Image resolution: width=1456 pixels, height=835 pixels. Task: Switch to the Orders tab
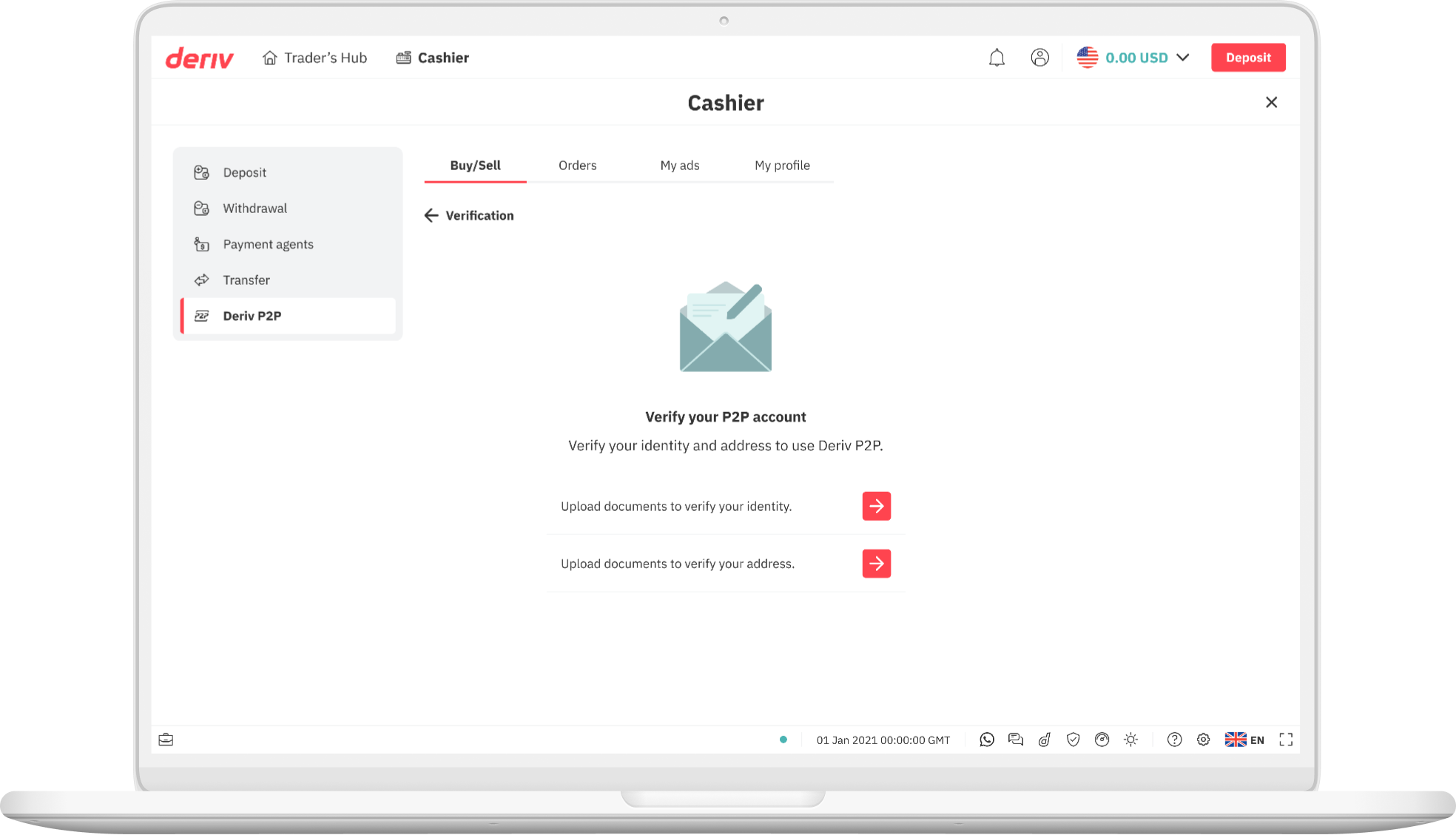click(577, 166)
